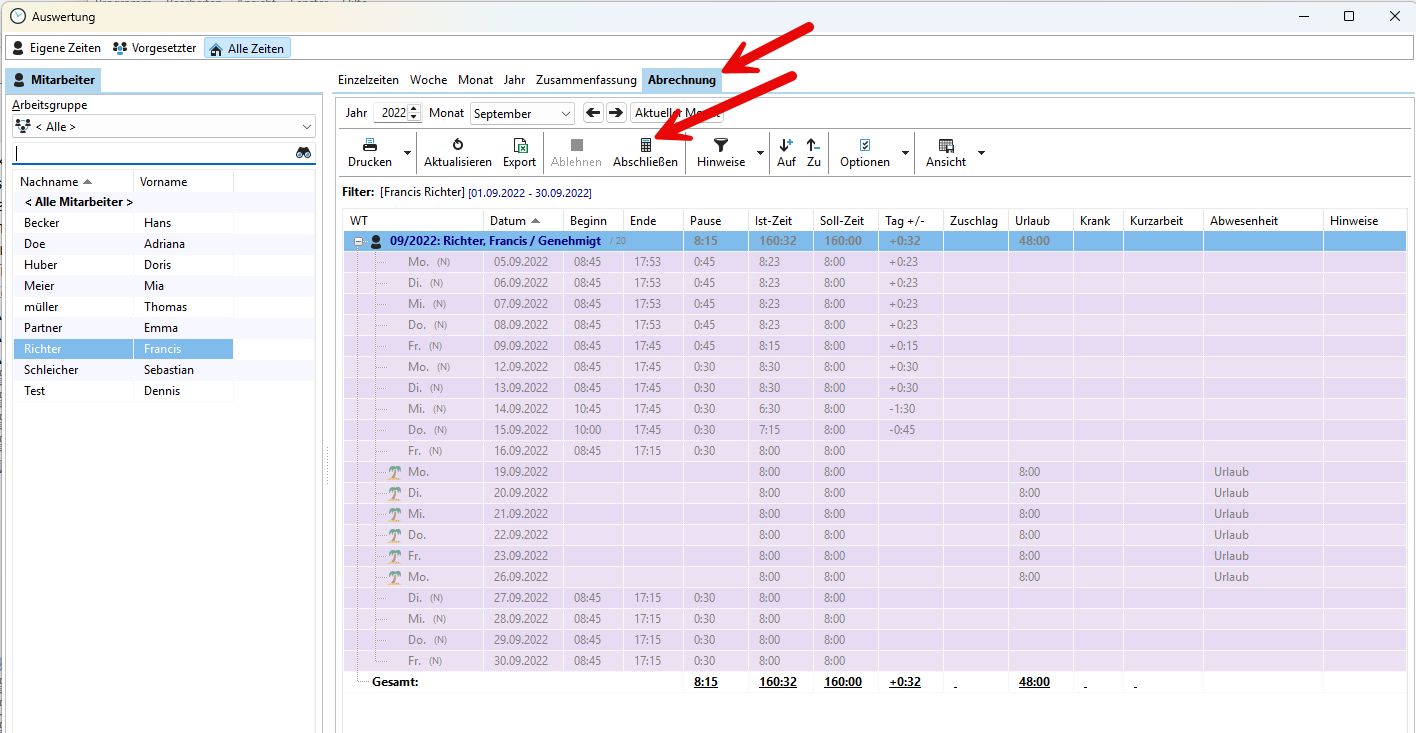Collapse the 09/2022 Richter tree row
The image size is (1416, 733).
[x=358, y=241]
